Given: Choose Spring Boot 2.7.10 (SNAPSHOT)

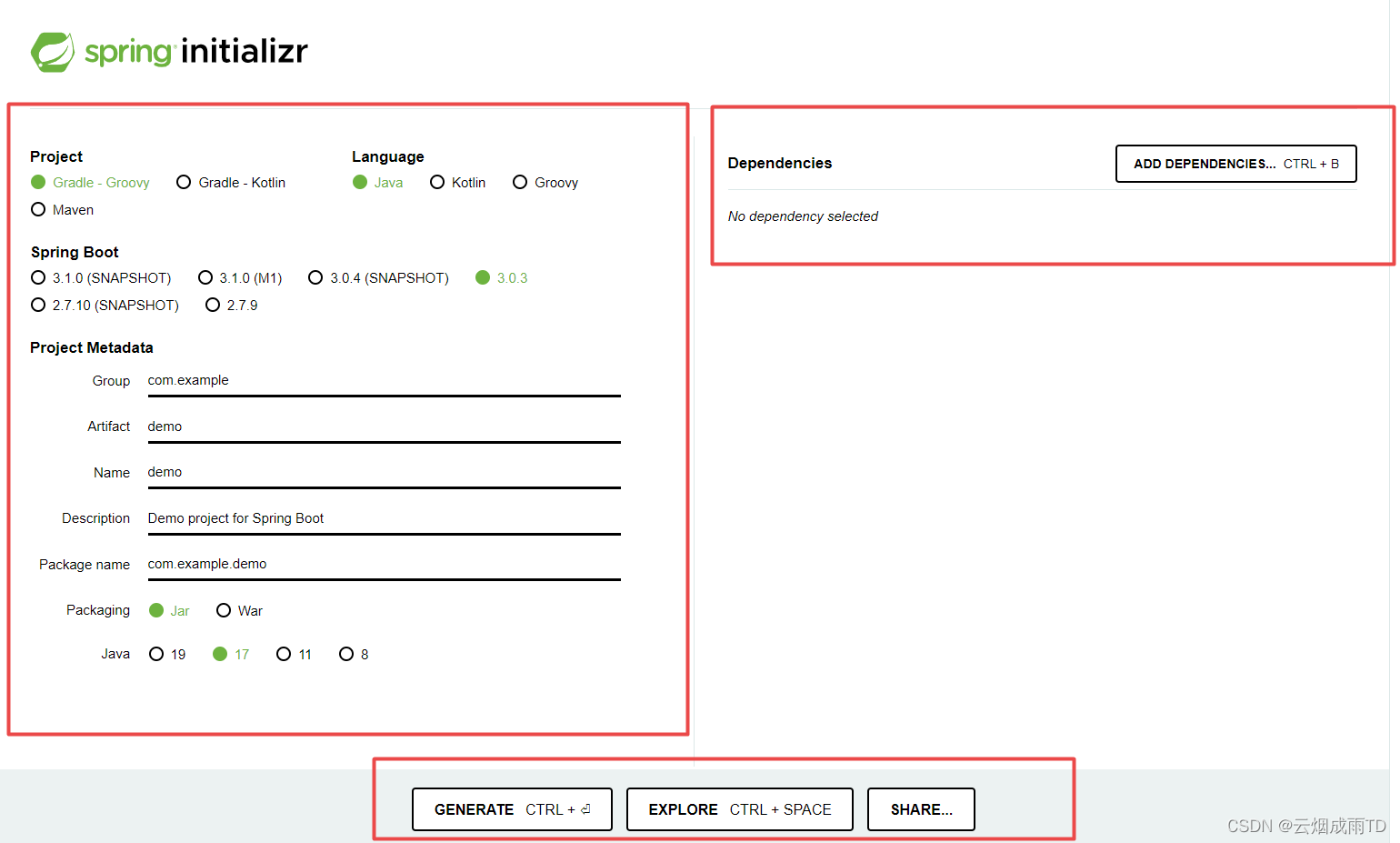Looking at the screenshot, I should (105, 306).
